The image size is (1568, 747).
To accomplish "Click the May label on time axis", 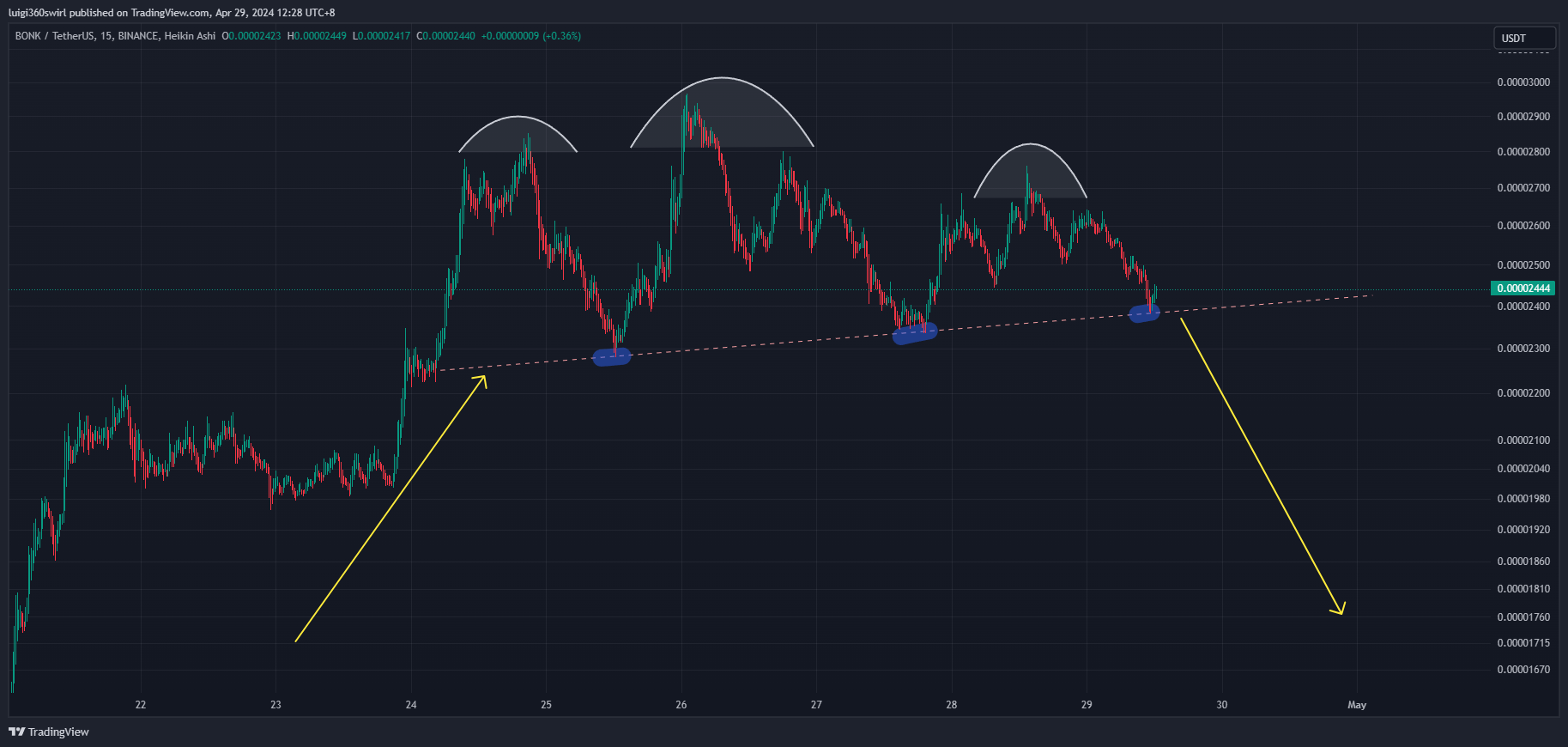I will pyautogui.click(x=1357, y=705).
